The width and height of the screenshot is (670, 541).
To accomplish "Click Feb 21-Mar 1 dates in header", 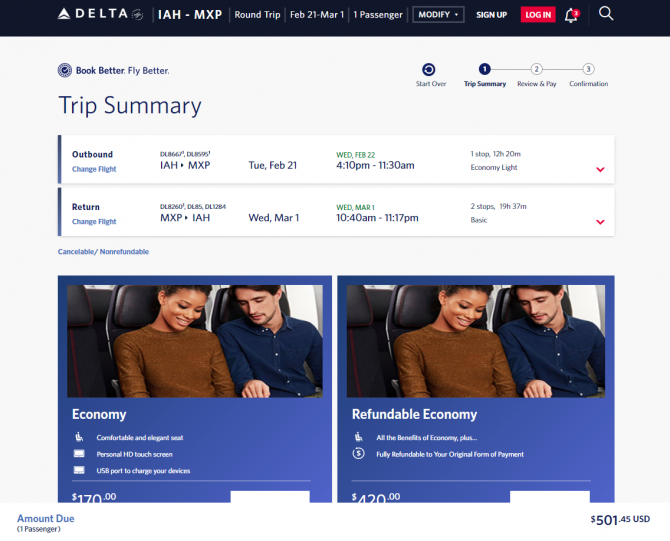I will tap(317, 15).
